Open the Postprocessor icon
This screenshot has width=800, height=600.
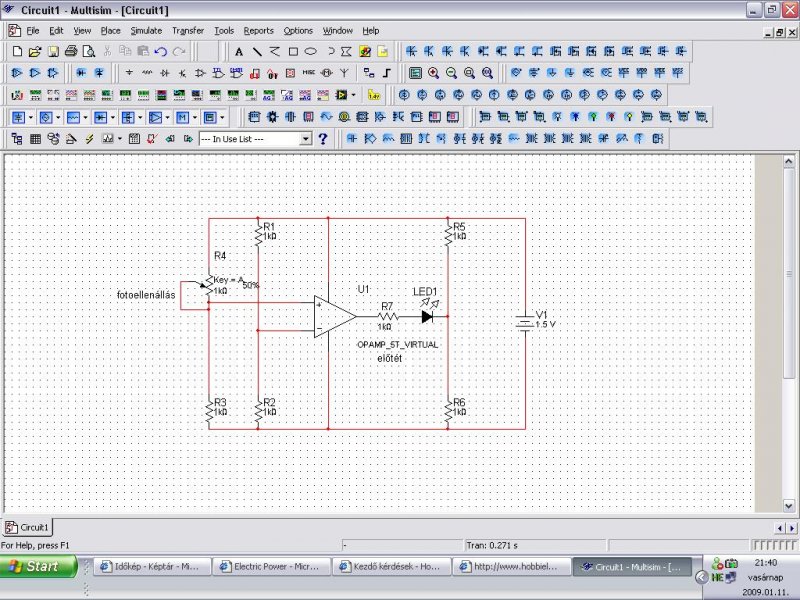(x=134, y=139)
